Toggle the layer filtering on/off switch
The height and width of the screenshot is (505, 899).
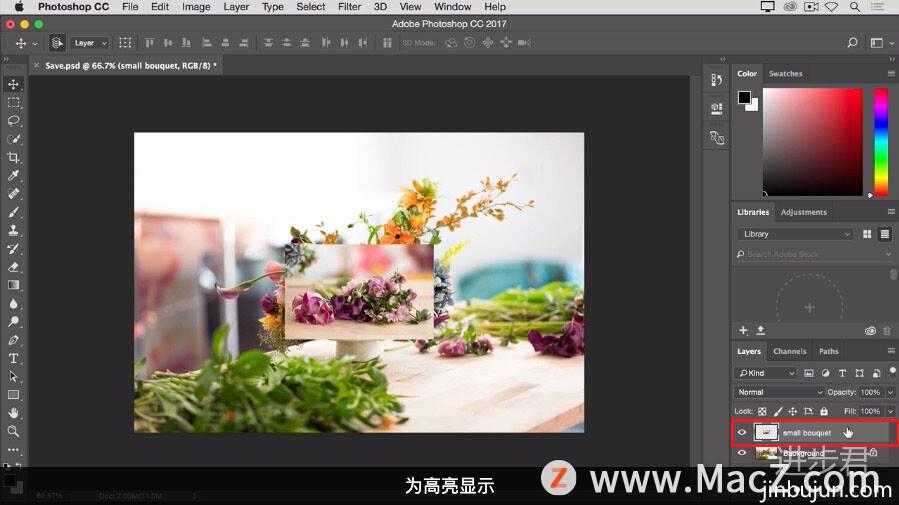892,371
